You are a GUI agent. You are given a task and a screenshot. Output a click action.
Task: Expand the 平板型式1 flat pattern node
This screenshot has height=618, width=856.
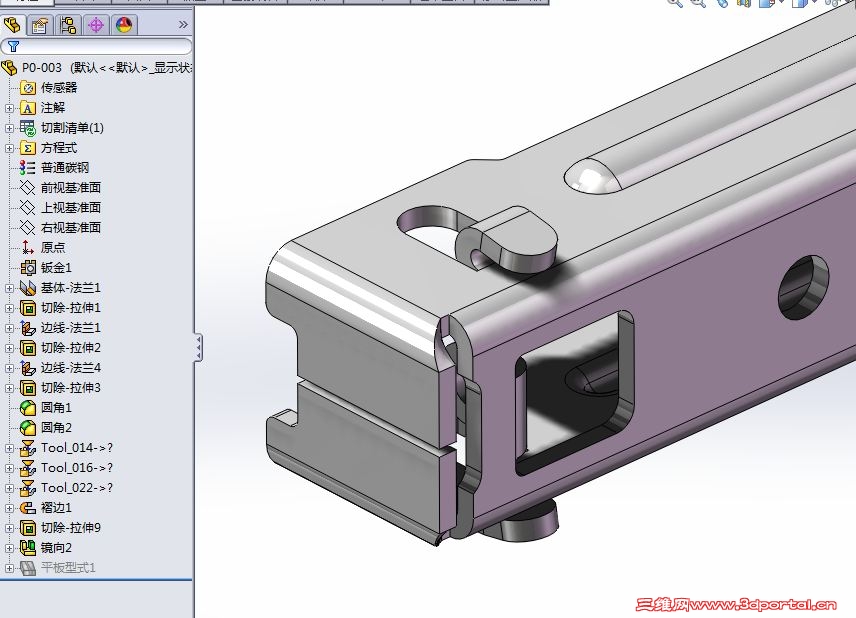click(9, 568)
